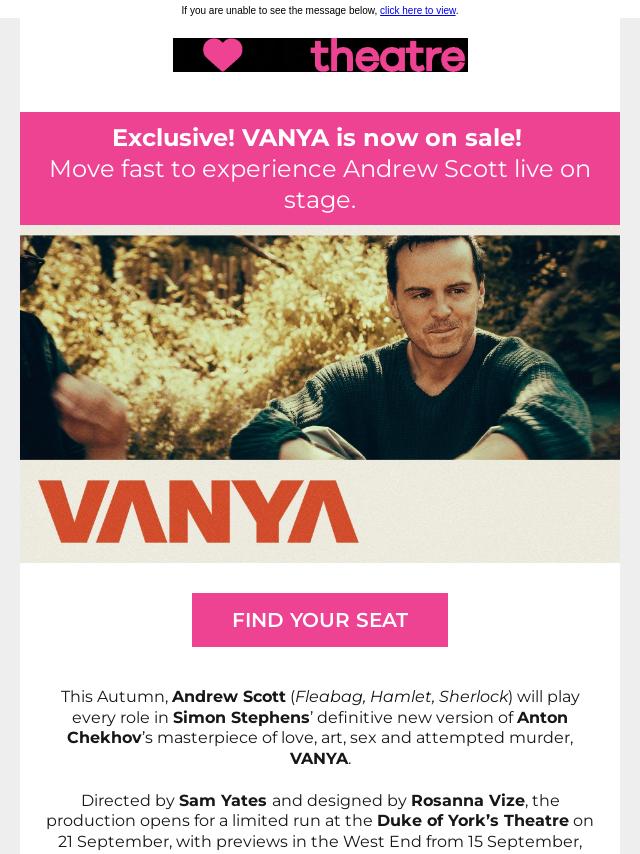Click designer name 'Rosanna Vize'
Image resolution: width=640 pixels, height=854 pixels.
pos(468,800)
